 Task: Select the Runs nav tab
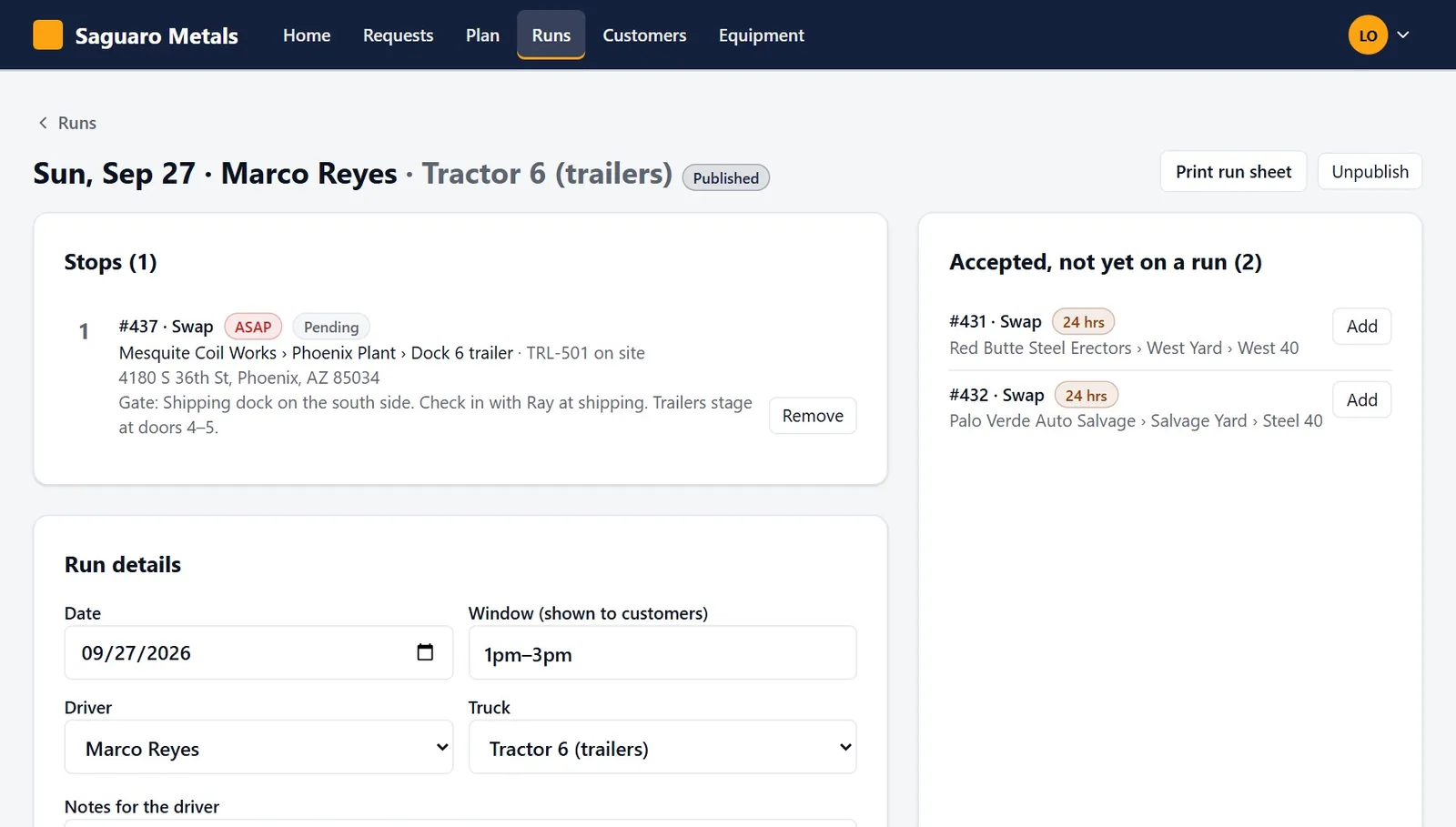click(551, 35)
